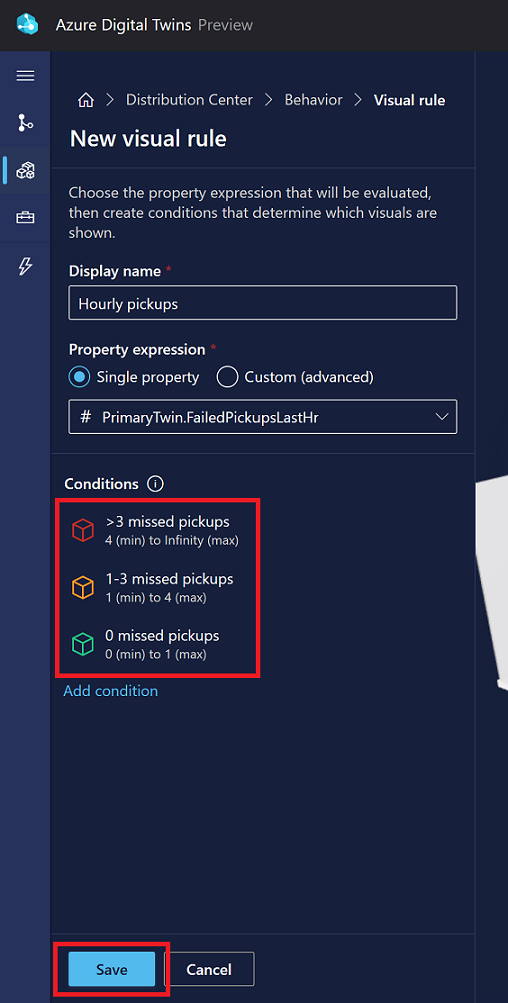Screen dimensions: 508x1003
Task: Open the toolbox icon in sidebar
Action: [x=25, y=218]
